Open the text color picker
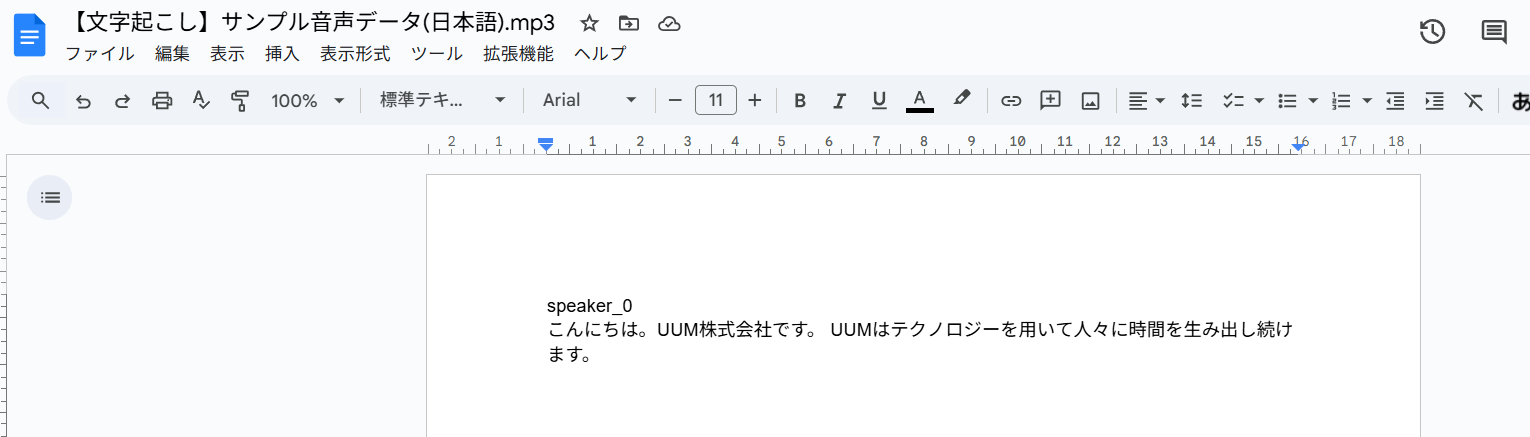 click(920, 100)
